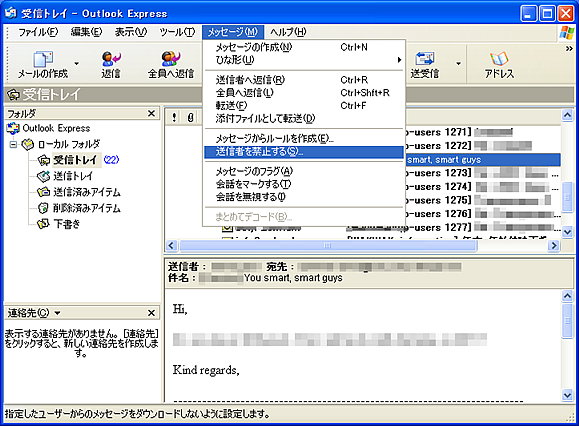The image size is (579, 426).
Task: Click the message list vertical scrollbar thumb
Action: pyautogui.click(x=568, y=198)
